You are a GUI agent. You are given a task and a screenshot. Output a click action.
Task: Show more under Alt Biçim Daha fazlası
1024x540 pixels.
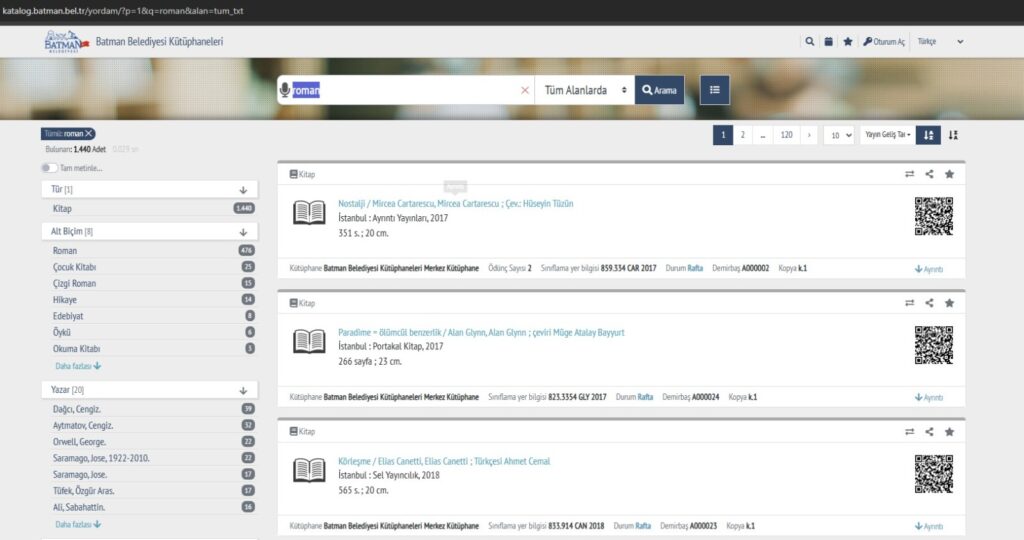click(78, 366)
